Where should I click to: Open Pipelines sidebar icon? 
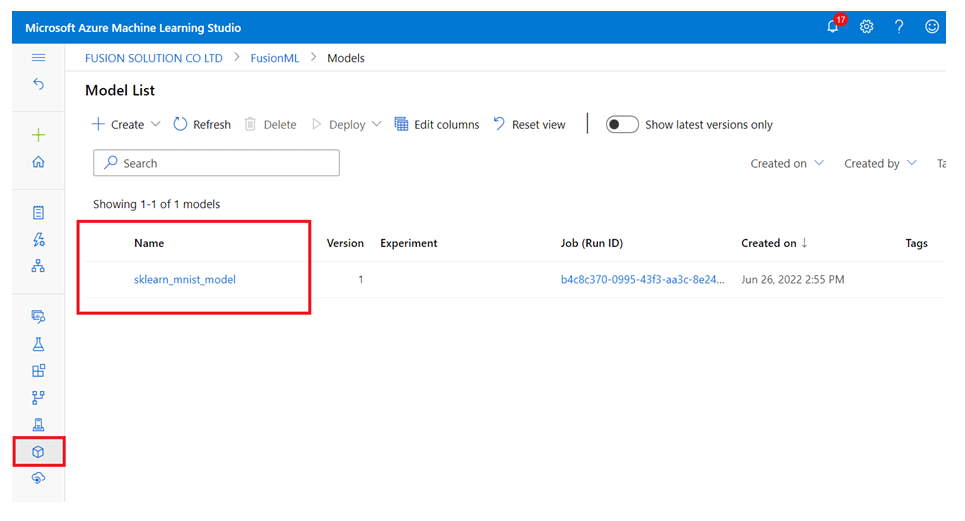[38, 397]
